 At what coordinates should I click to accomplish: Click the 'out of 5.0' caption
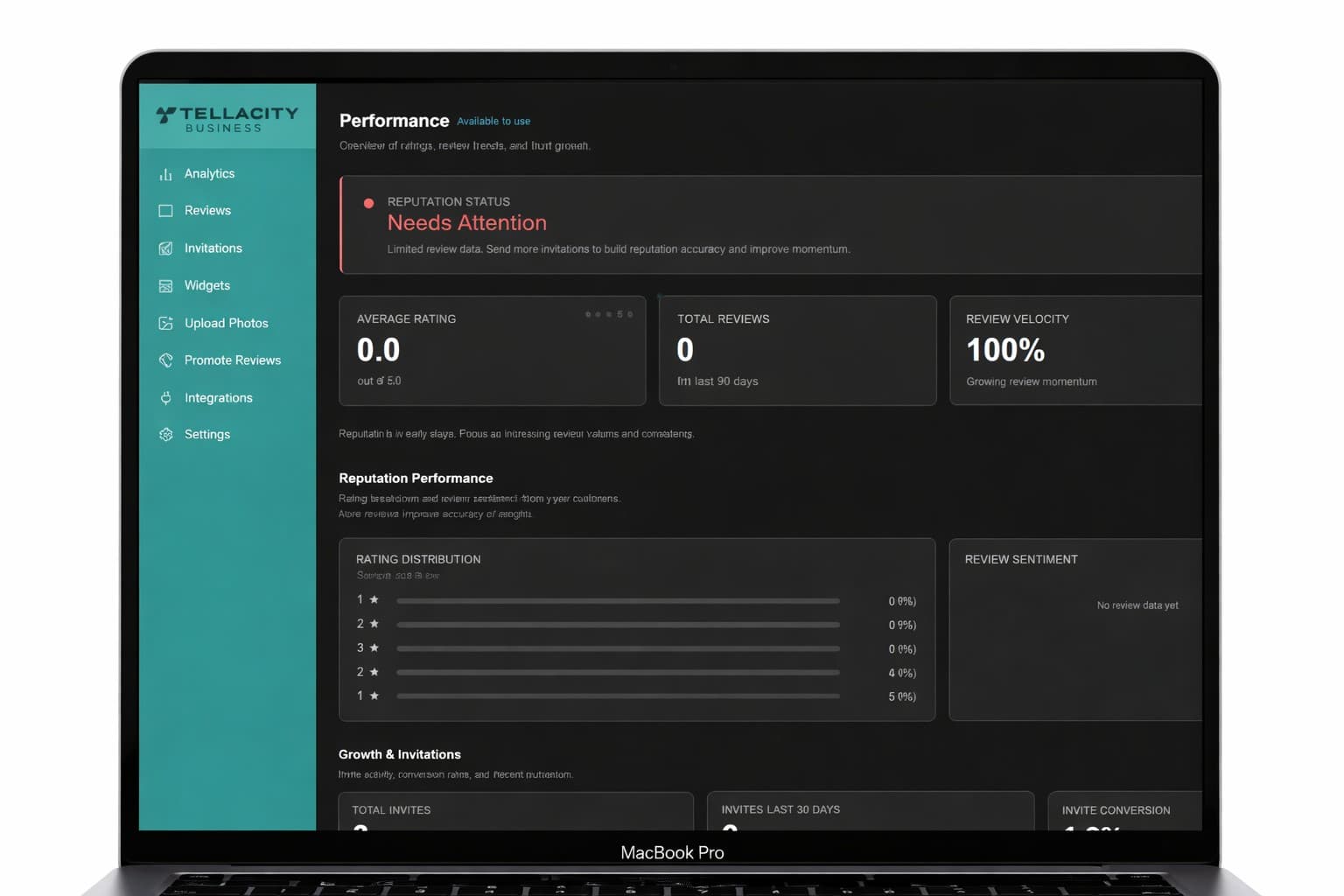pos(379,381)
